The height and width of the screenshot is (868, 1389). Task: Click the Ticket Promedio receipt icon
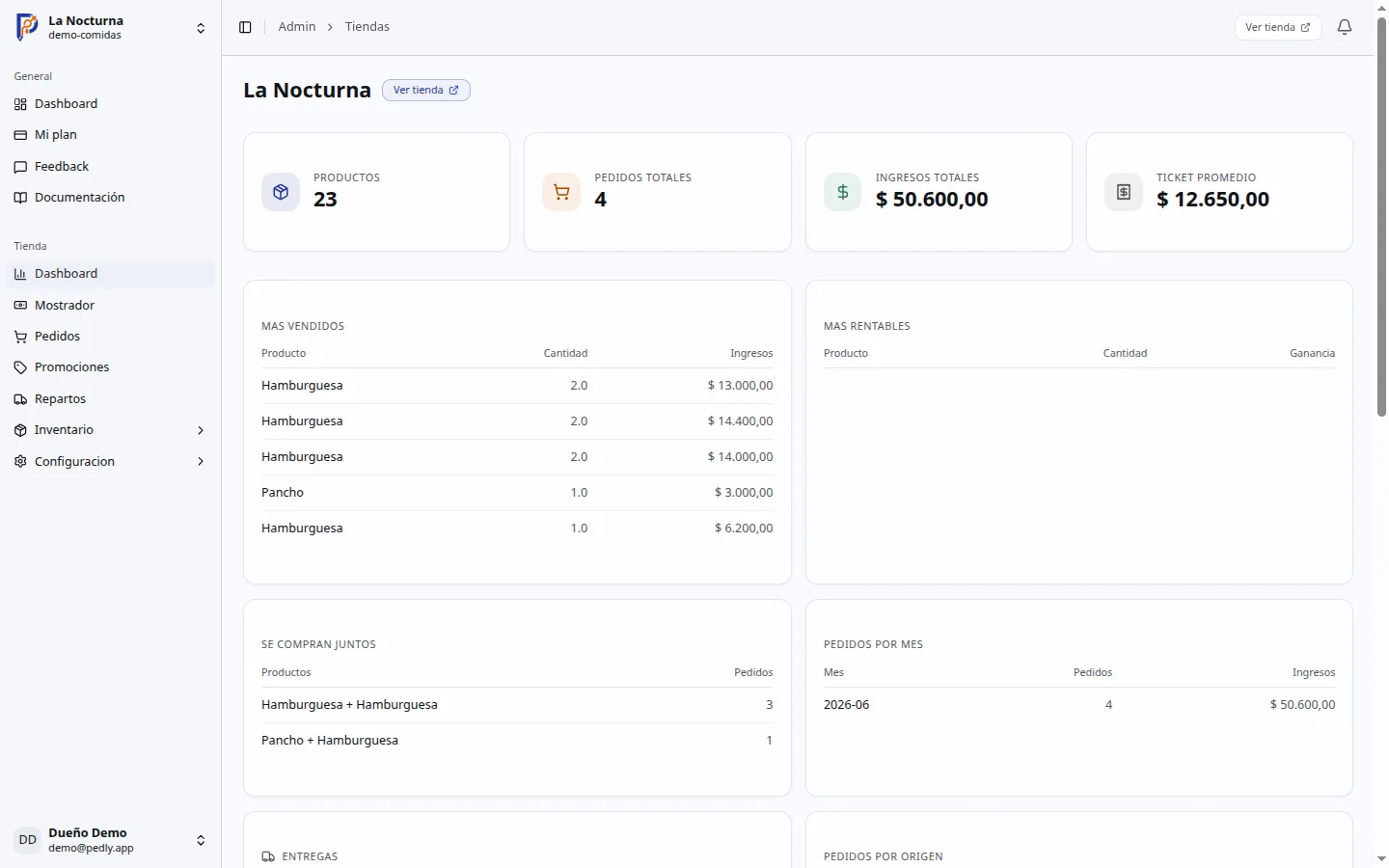[x=1124, y=192]
